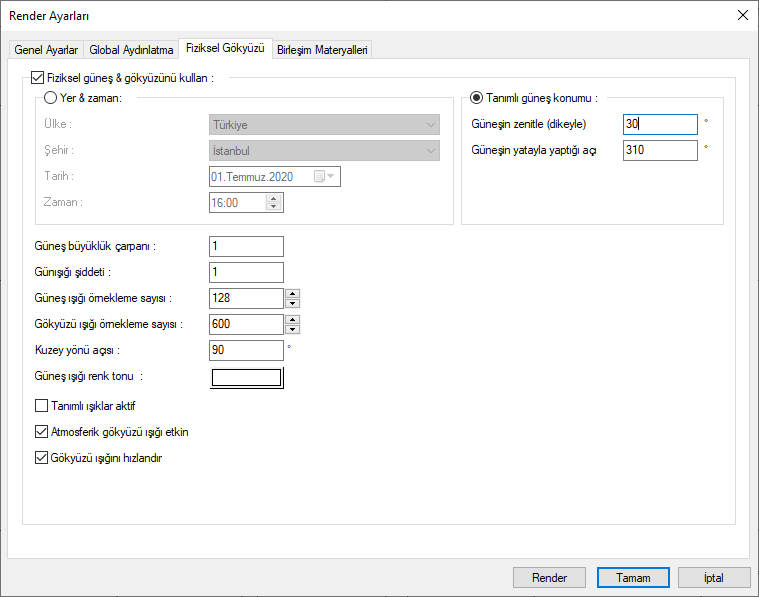Image resolution: width=759 pixels, height=597 pixels.
Task: Increase the Zaman time value
Action: pyautogui.click(x=274, y=197)
